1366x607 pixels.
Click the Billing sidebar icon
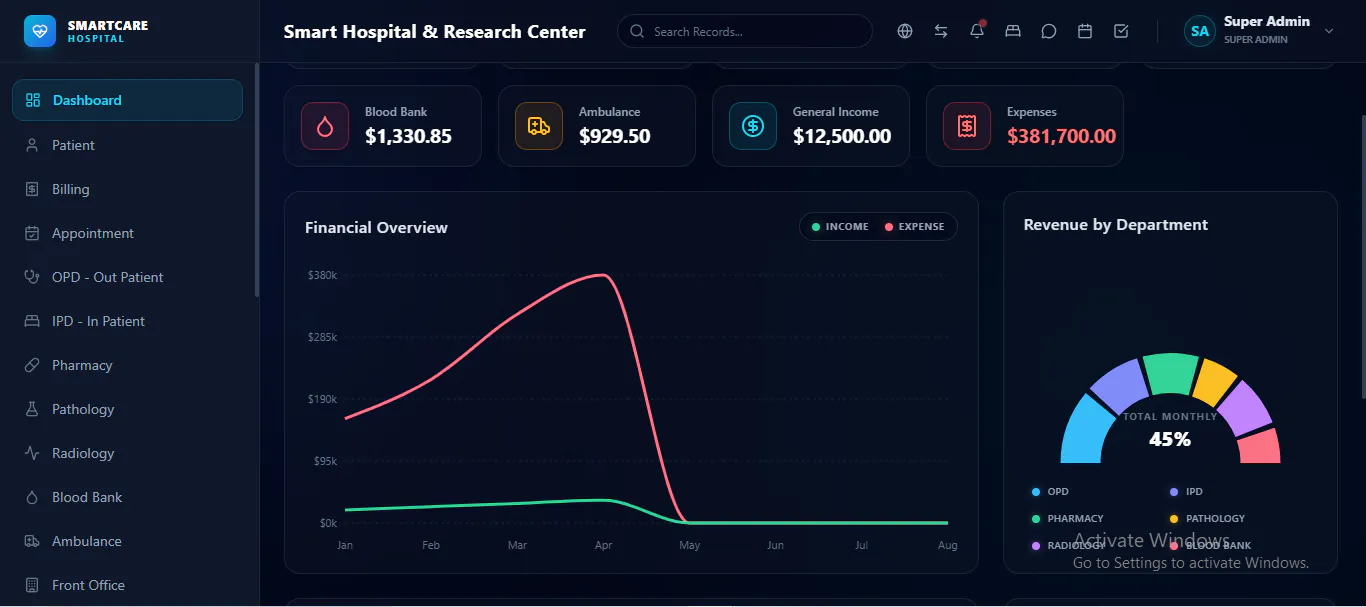(32, 189)
